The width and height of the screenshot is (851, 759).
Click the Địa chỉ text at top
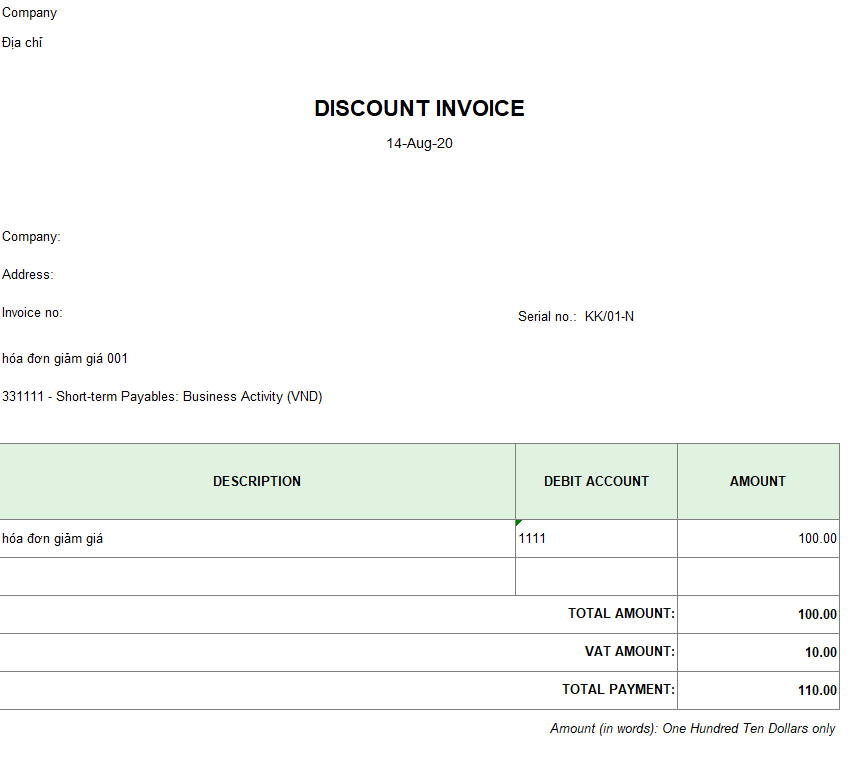point(22,43)
